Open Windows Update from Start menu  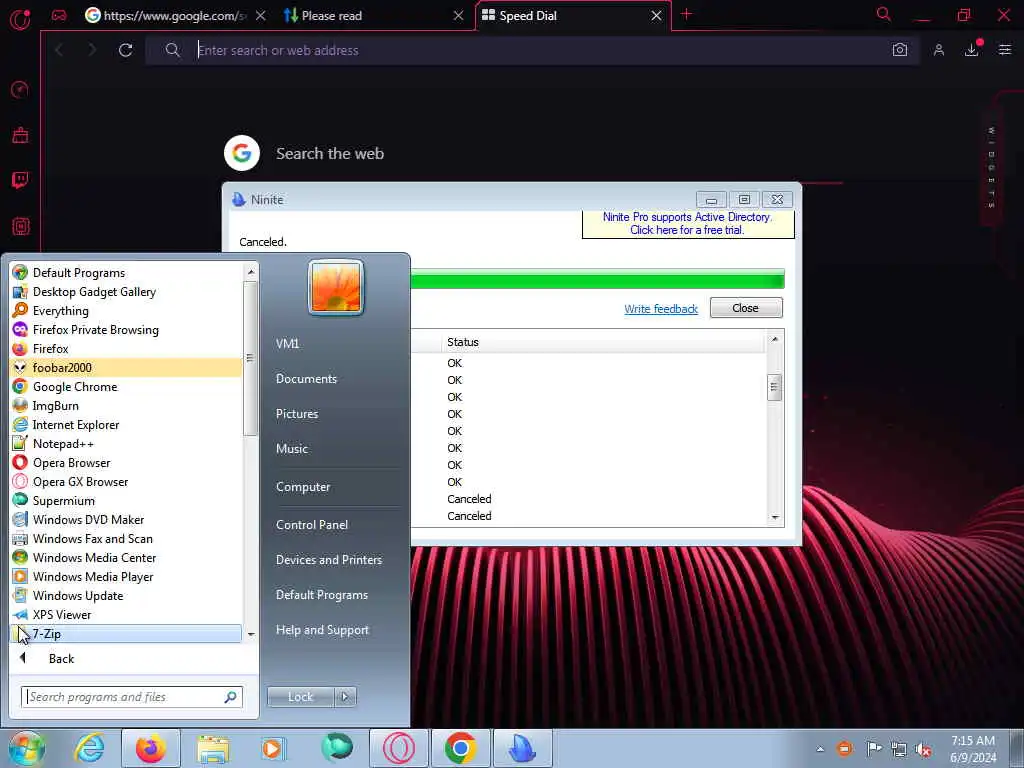127,596
